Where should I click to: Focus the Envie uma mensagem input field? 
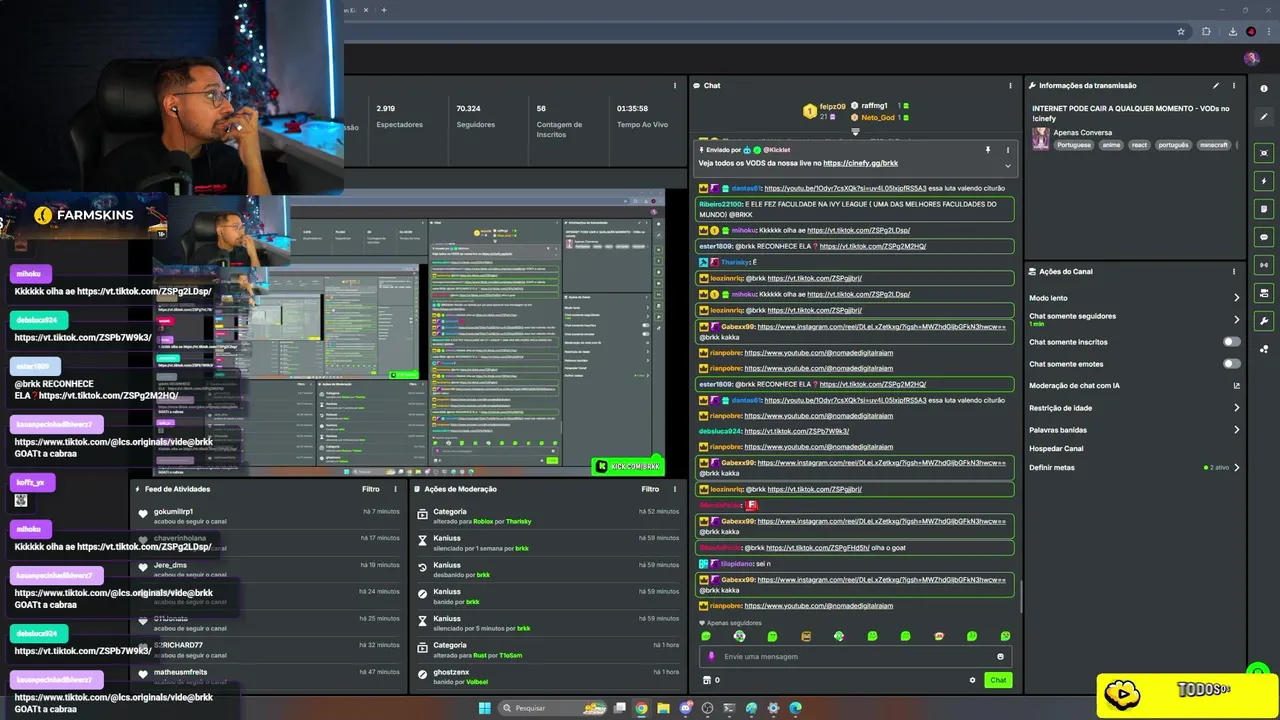pyautogui.click(x=855, y=657)
